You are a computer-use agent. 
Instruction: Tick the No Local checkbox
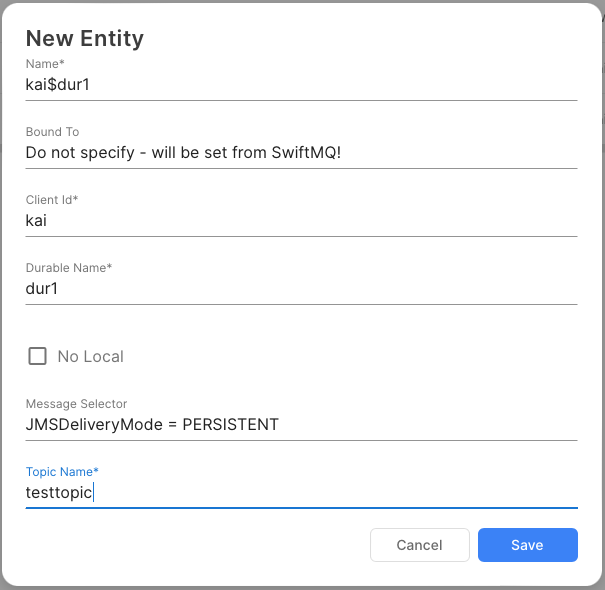pos(37,356)
